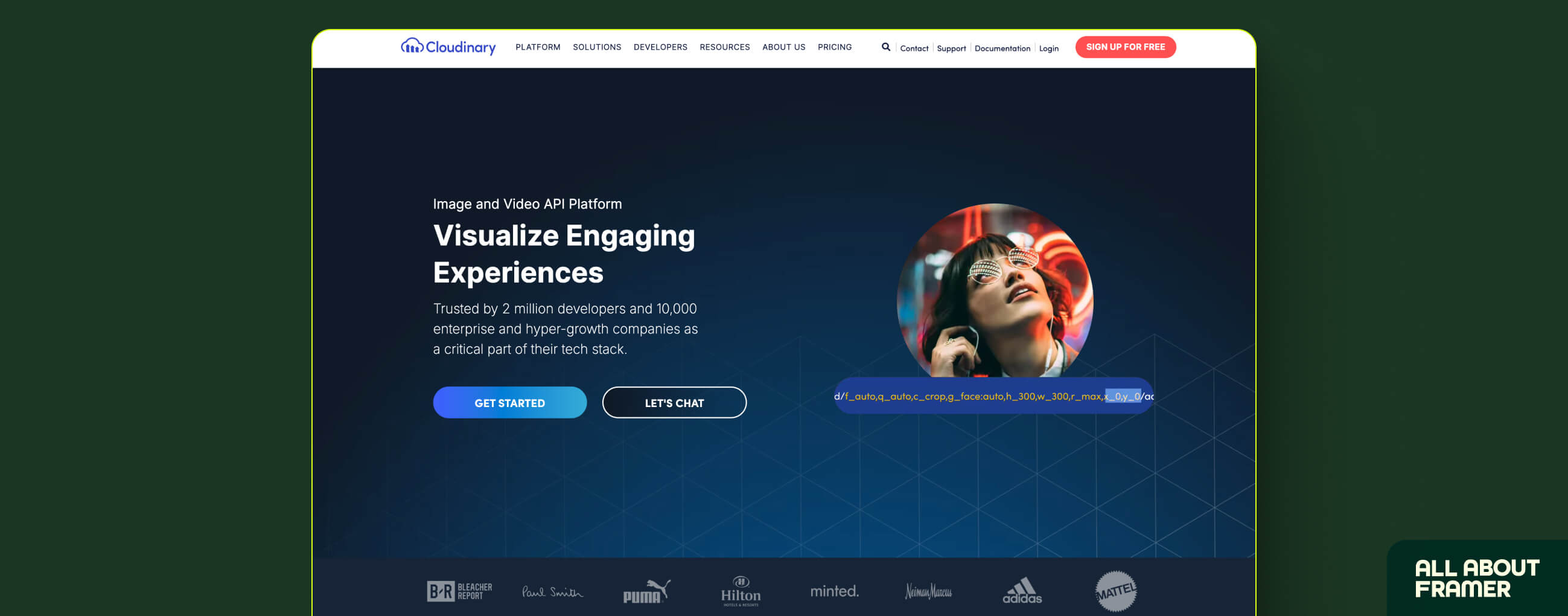Click the Hilton logo

[741, 591]
